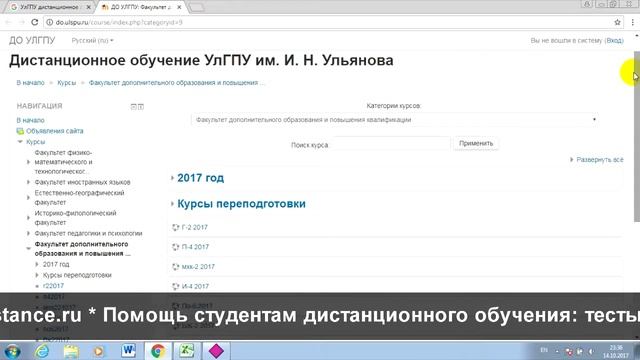Image resolution: width=640 pixels, height=360 pixels.
Task: Click the Поиск курса search field
Action: [391, 144]
